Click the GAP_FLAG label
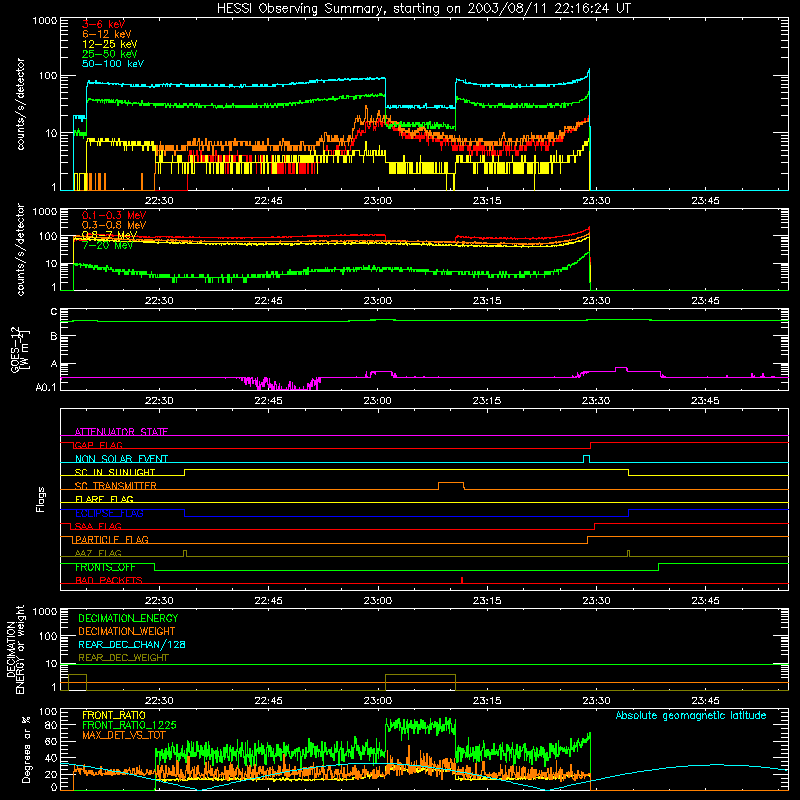 [98, 445]
